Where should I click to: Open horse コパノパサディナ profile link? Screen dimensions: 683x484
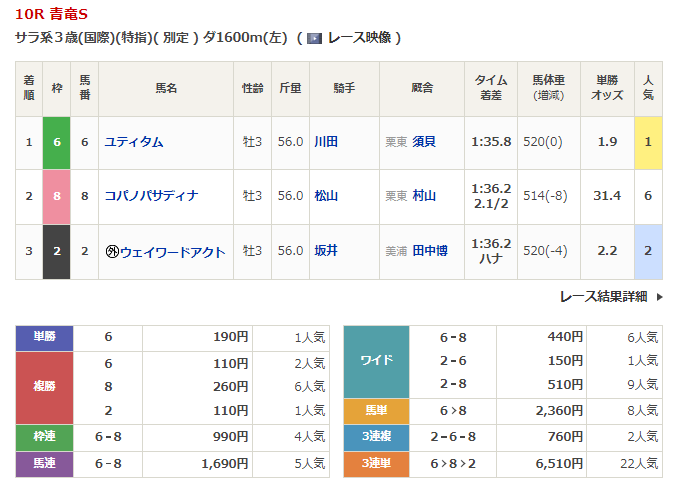pyautogui.click(x=154, y=197)
